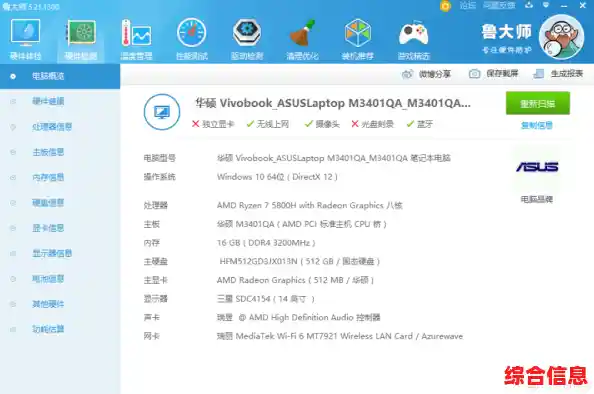Click the Windows 10 64位 operating system value

pos(277,177)
